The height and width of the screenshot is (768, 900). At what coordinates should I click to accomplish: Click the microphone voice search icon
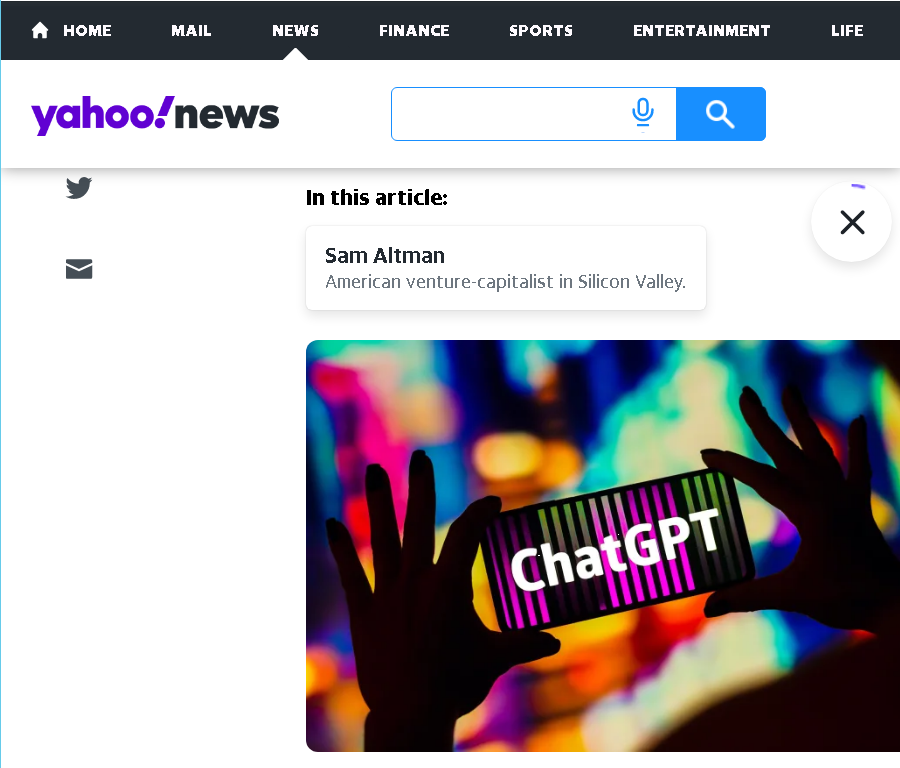pyautogui.click(x=643, y=113)
